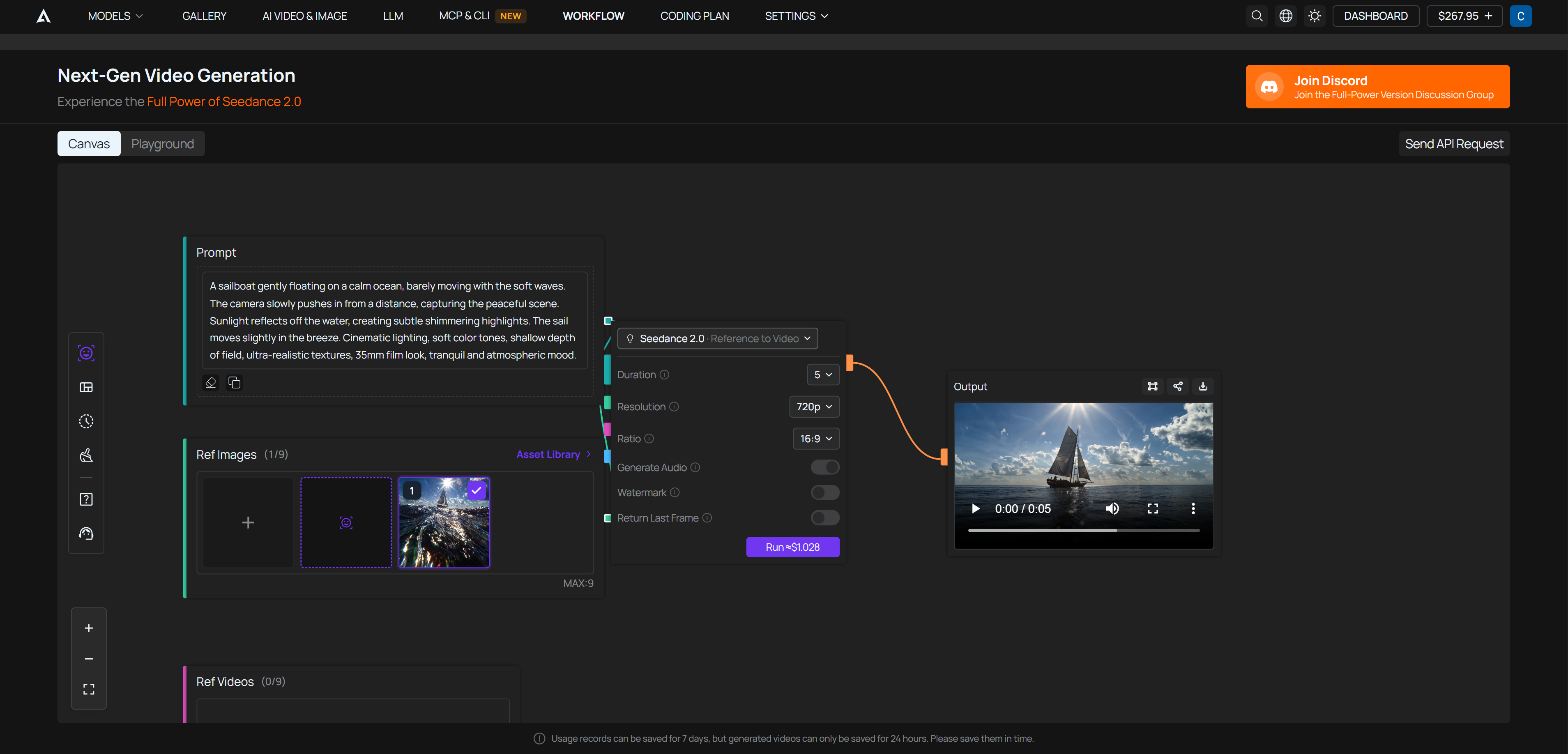Expand the SETTINGS menu

click(x=796, y=16)
